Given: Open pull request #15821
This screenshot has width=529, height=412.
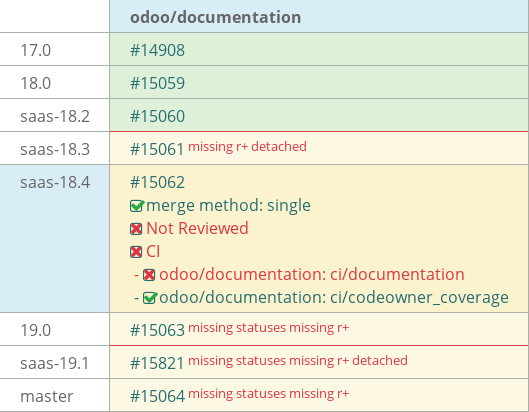Looking at the screenshot, I should pos(157,363).
